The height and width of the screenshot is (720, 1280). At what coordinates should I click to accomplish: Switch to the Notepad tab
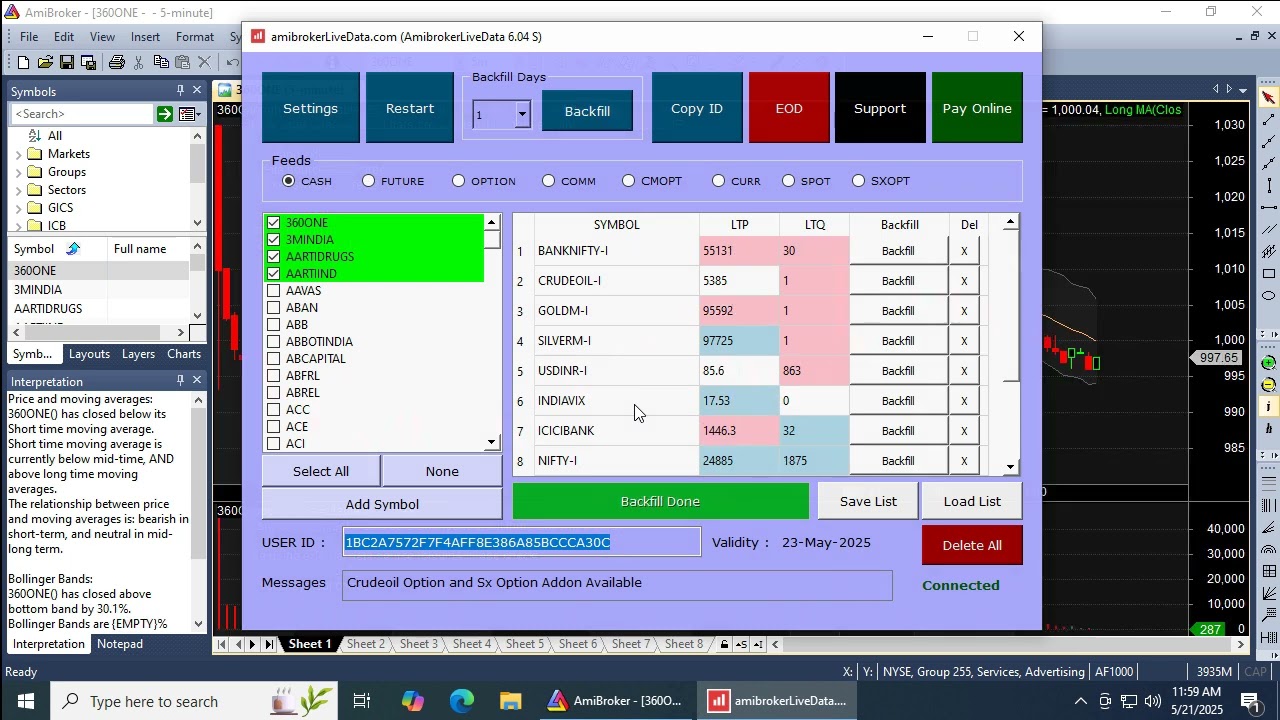coord(120,644)
